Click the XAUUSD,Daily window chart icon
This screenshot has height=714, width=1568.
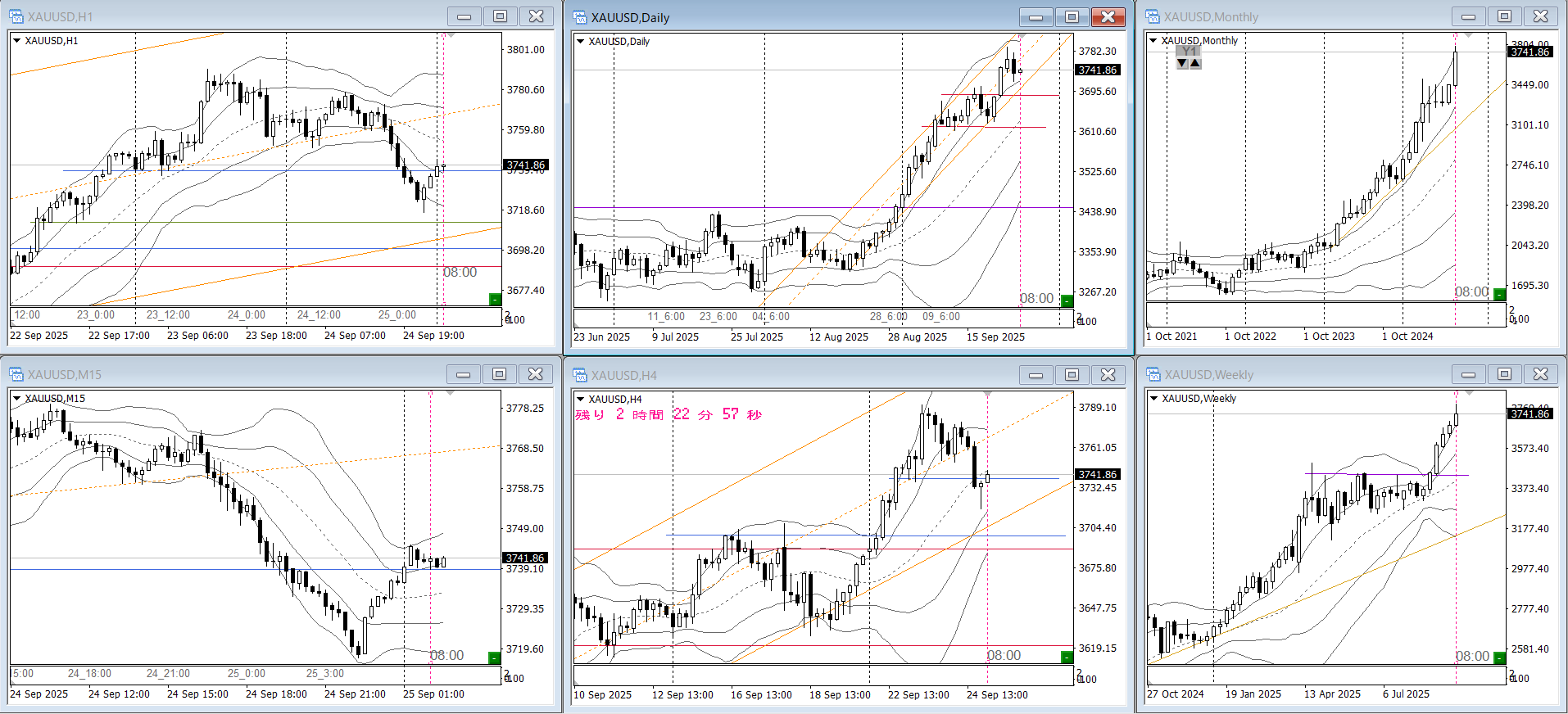click(x=580, y=17)
